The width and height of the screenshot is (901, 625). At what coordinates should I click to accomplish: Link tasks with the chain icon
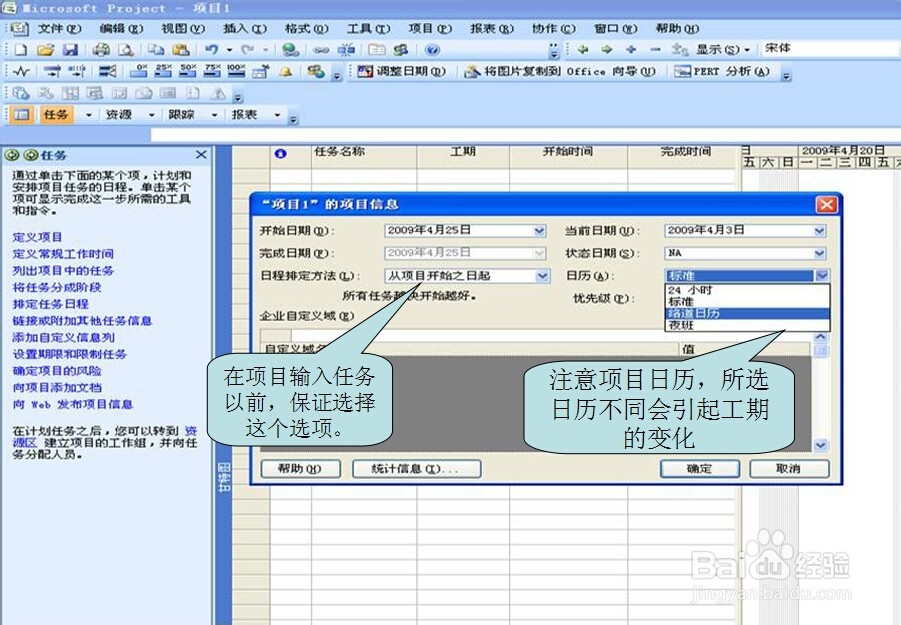[x=321, y=50]
